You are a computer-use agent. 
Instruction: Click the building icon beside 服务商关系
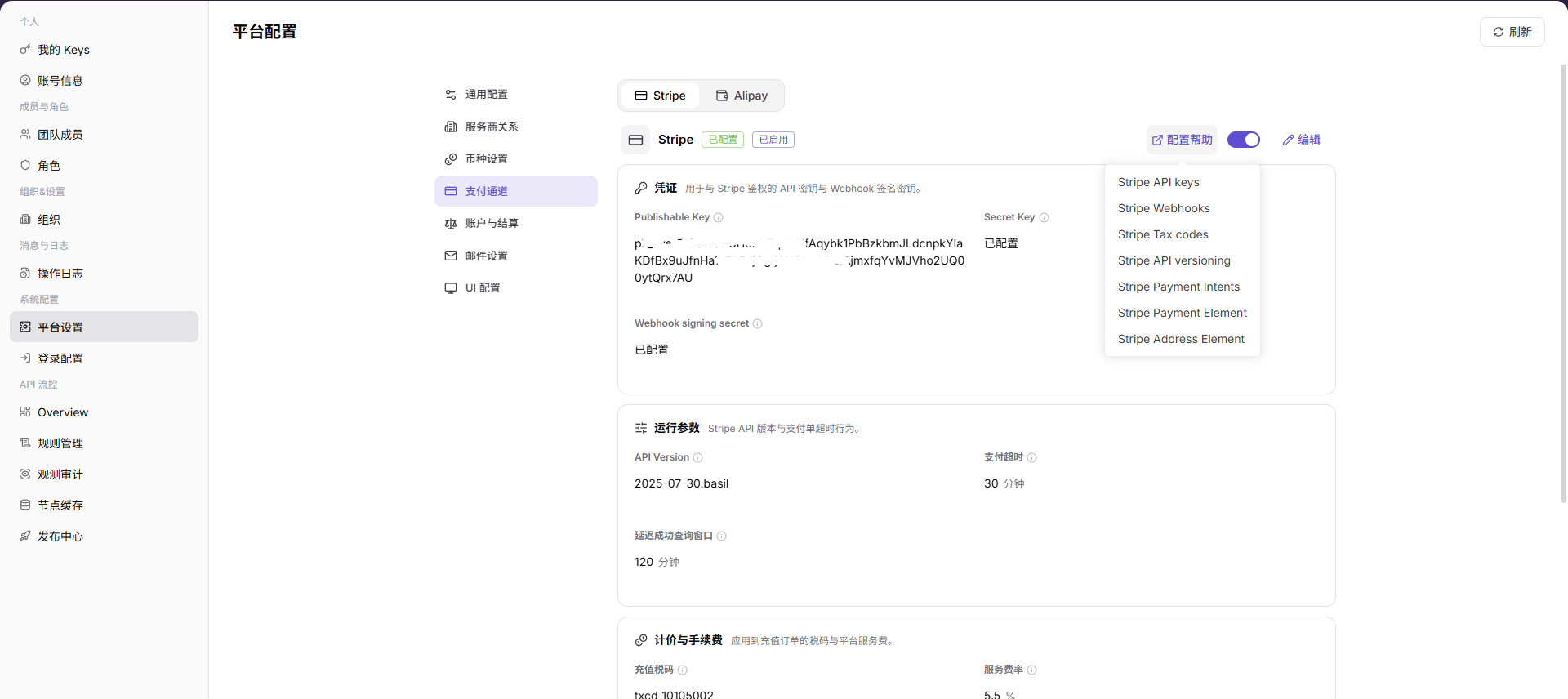point(451,127)
